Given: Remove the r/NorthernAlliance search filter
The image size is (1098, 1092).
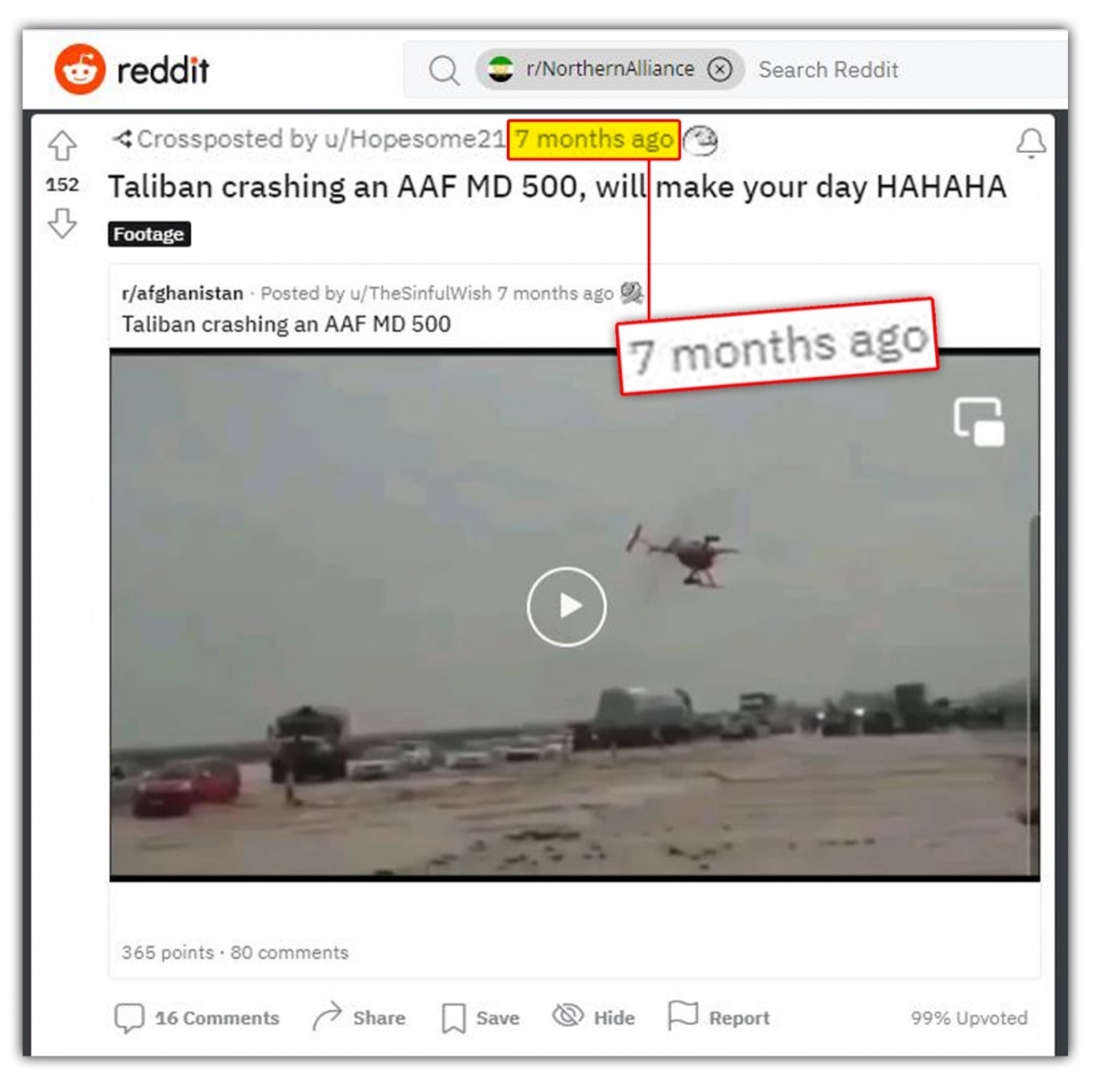Looking at the screenshot, I should [x=720, y=70].
